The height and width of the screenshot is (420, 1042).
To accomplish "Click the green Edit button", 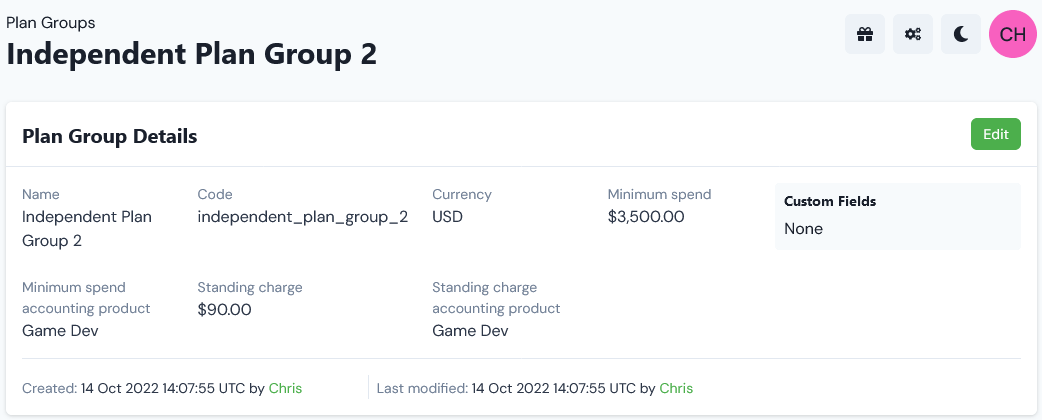I will coord(995,134).
